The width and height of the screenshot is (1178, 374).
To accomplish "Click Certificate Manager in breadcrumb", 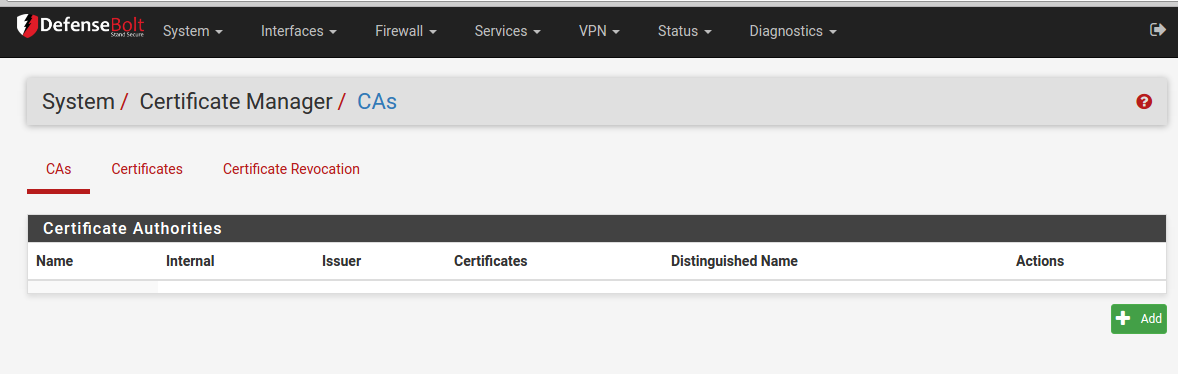I will tap(236, 101).
